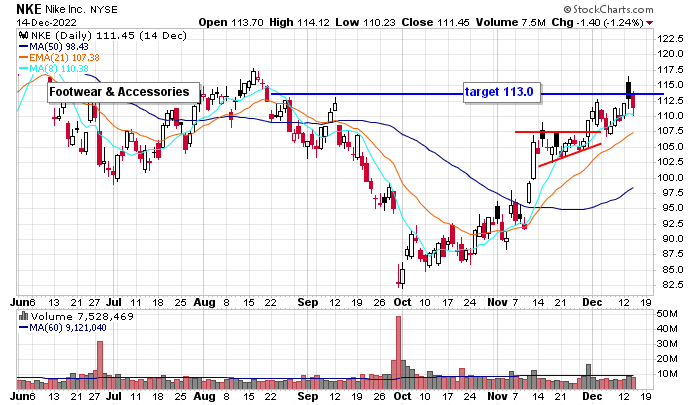Click the Jul label under the volume panel

click(113, 397)
